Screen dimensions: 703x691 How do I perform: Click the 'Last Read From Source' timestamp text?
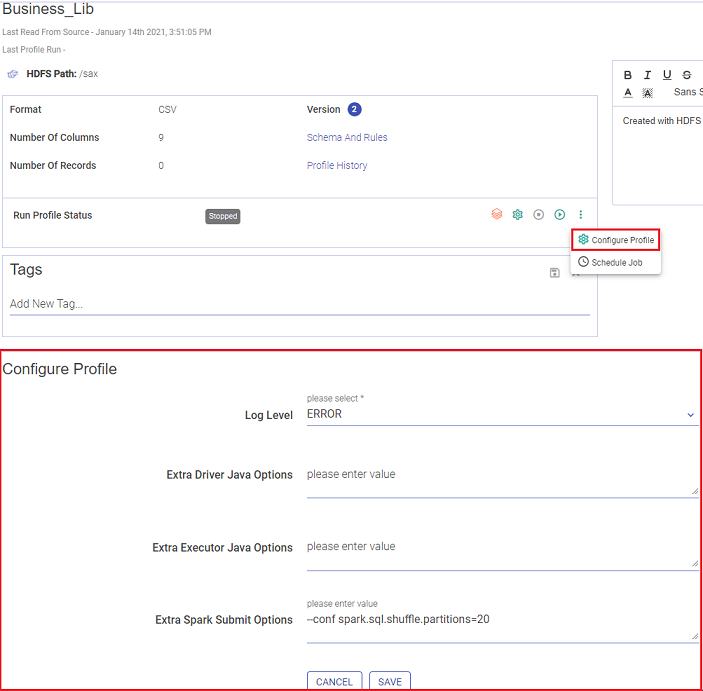click(107, 32)
